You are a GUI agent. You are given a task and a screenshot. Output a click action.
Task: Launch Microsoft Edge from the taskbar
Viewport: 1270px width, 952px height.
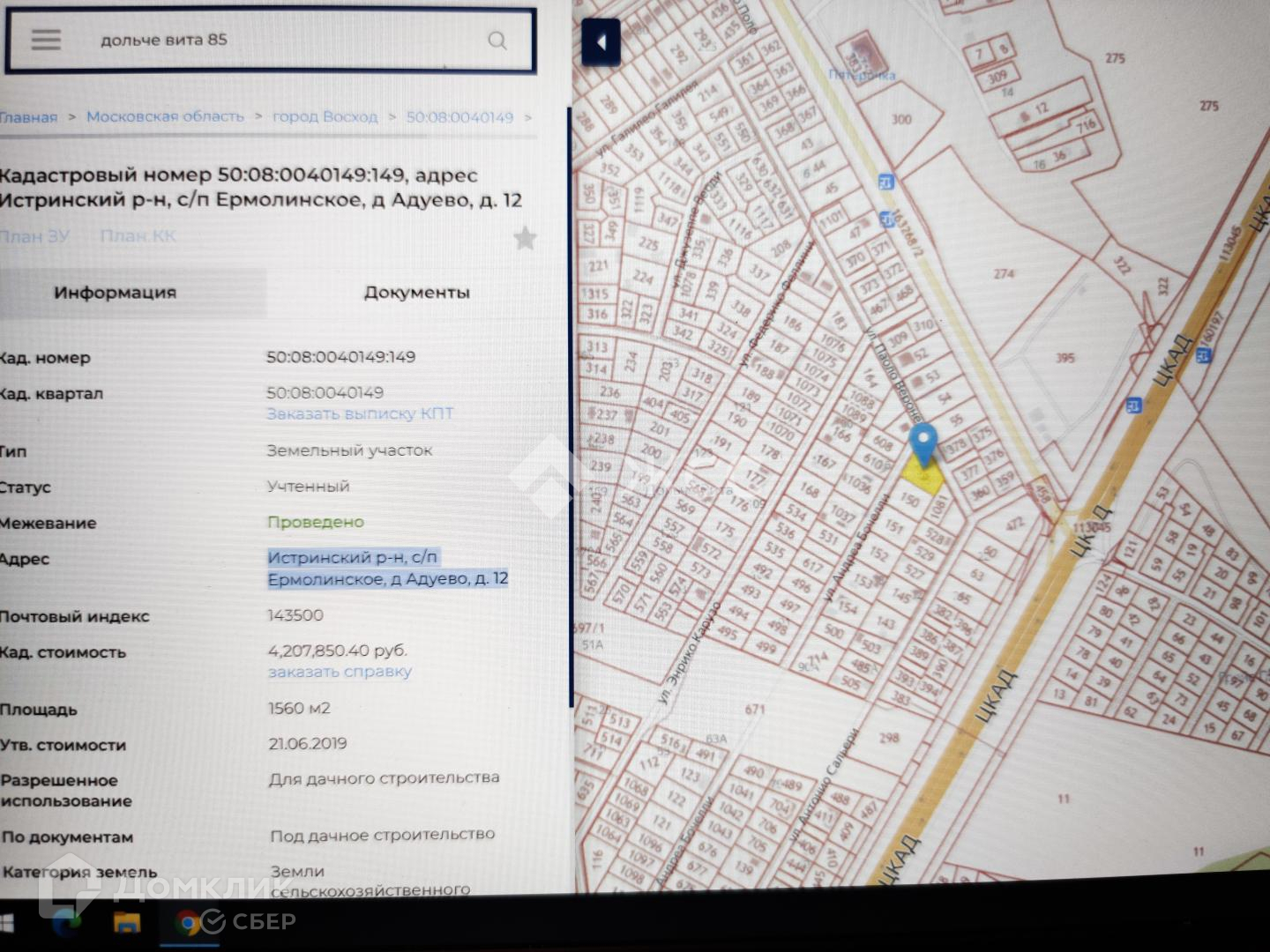[x=66, y=923]
